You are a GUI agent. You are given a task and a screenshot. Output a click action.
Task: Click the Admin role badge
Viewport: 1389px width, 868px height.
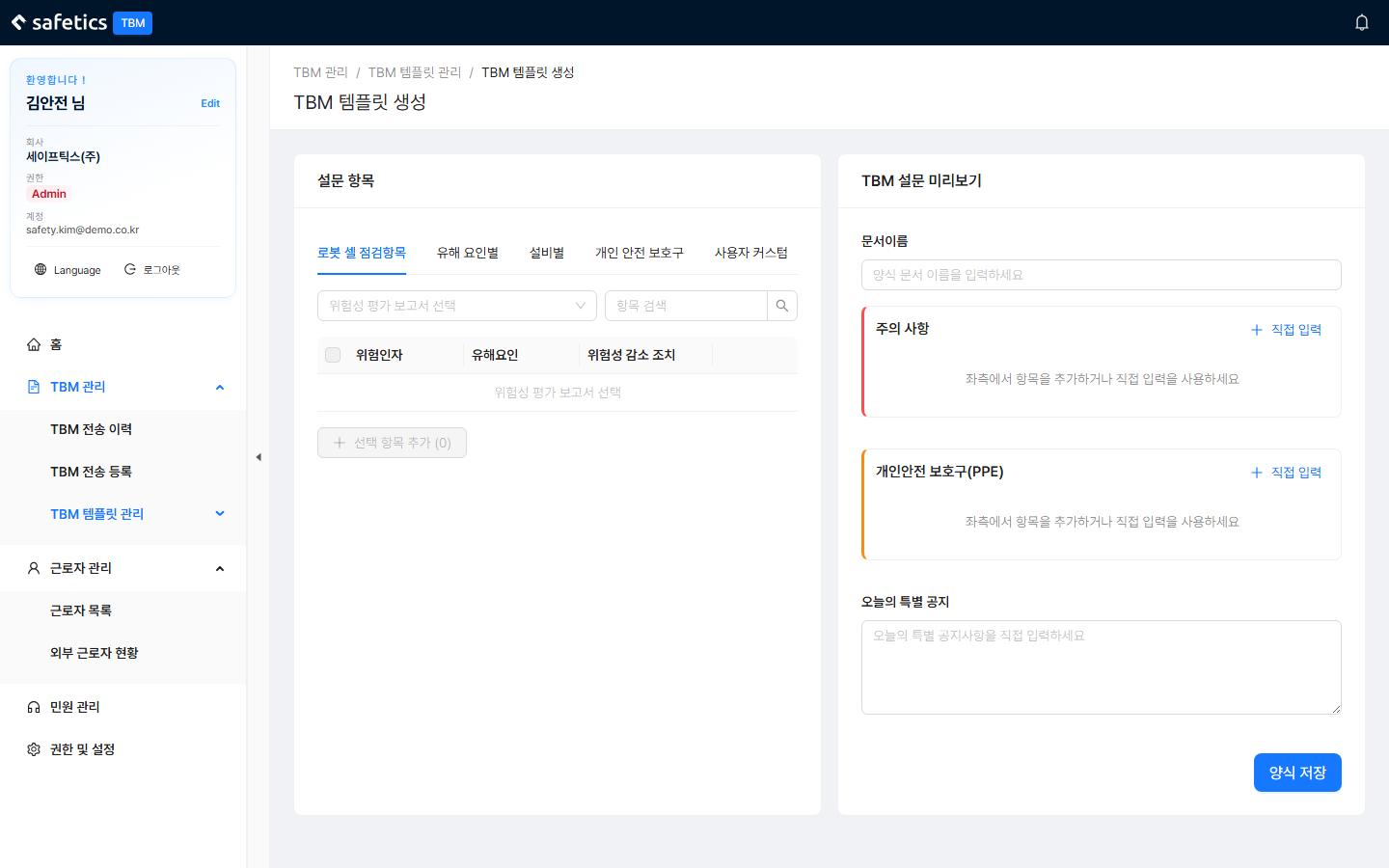point(49,194)
